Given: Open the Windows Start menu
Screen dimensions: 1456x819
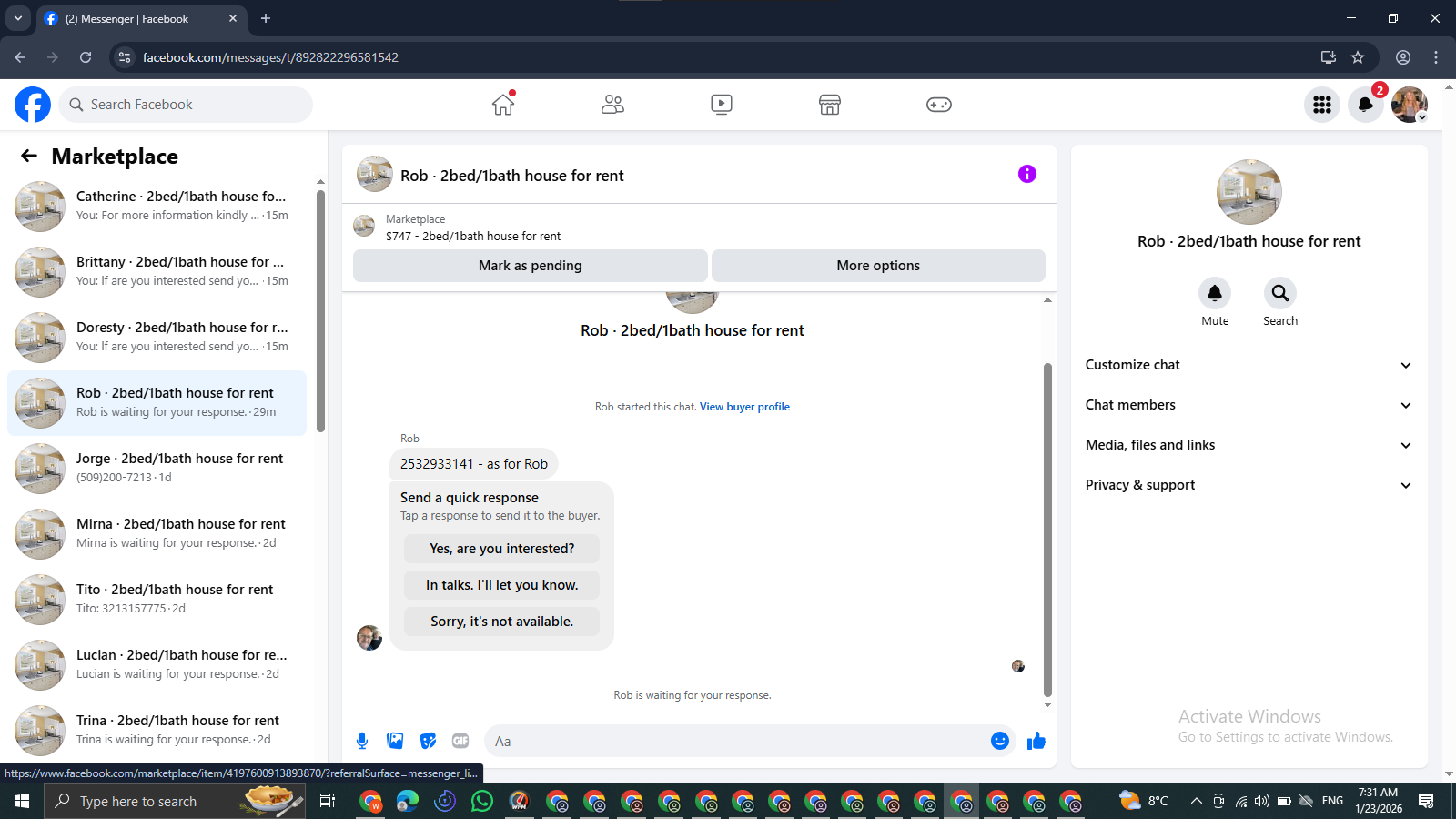Looking at the screenshot, I should pos(22,801).
